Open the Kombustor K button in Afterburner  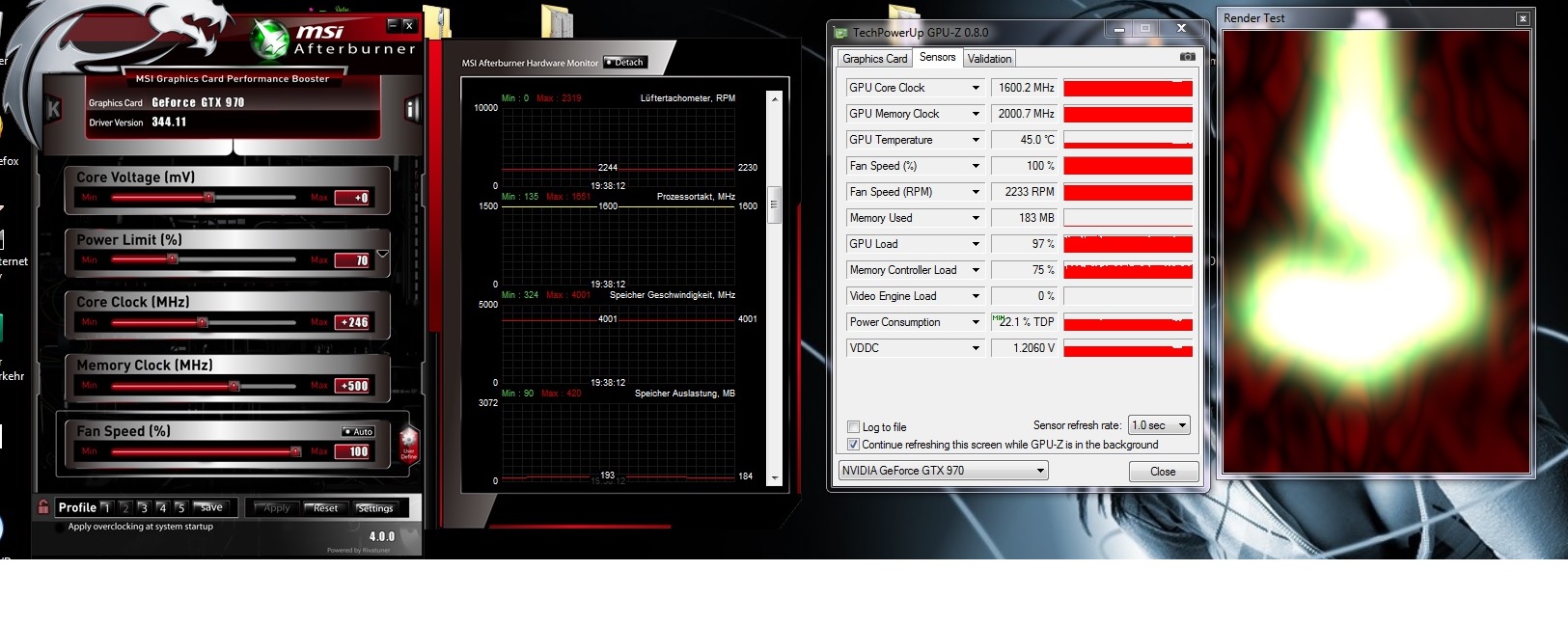coord(54,109)
